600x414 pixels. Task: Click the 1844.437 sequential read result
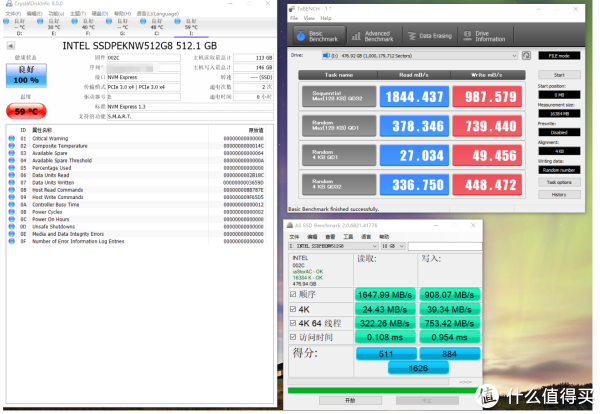click(x=414, y=96)
